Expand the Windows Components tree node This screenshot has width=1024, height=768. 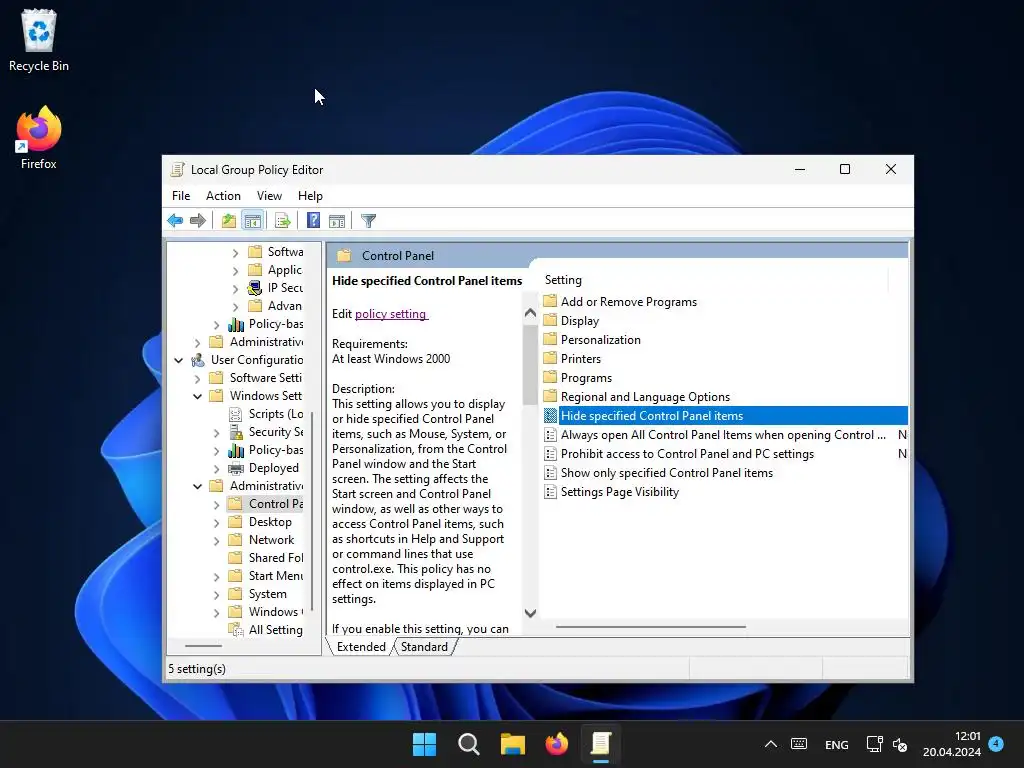[x=216, y=613]
